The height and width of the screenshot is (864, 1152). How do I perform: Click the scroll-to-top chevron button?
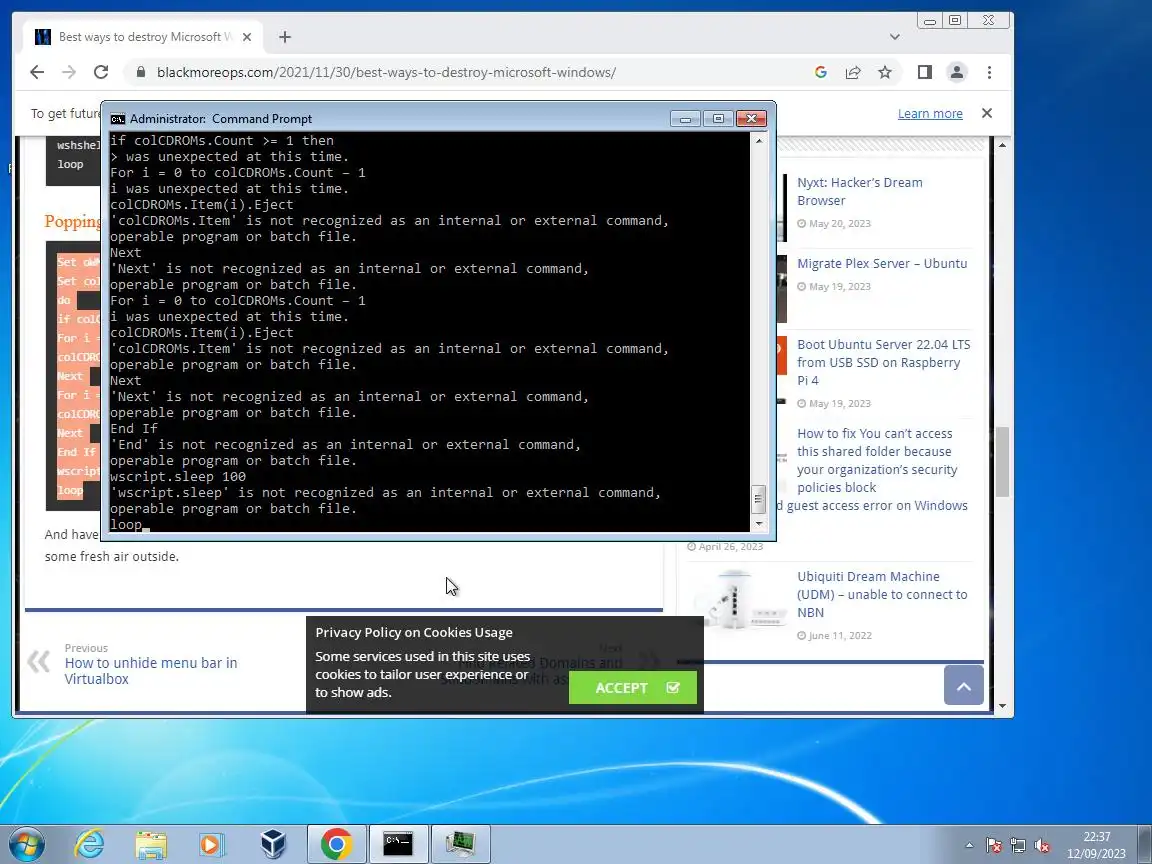point(963,685)
